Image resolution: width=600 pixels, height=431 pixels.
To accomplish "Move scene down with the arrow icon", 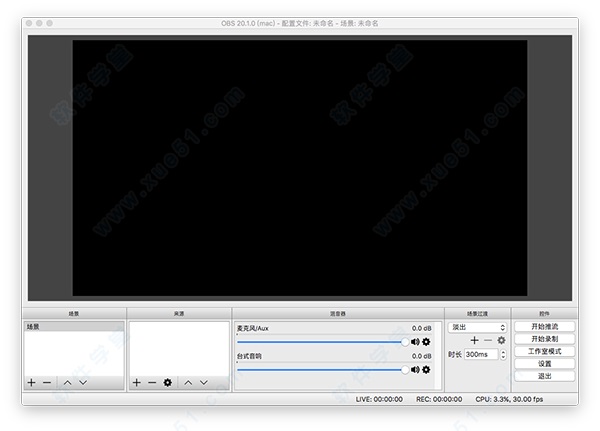I will click(83, 382).
